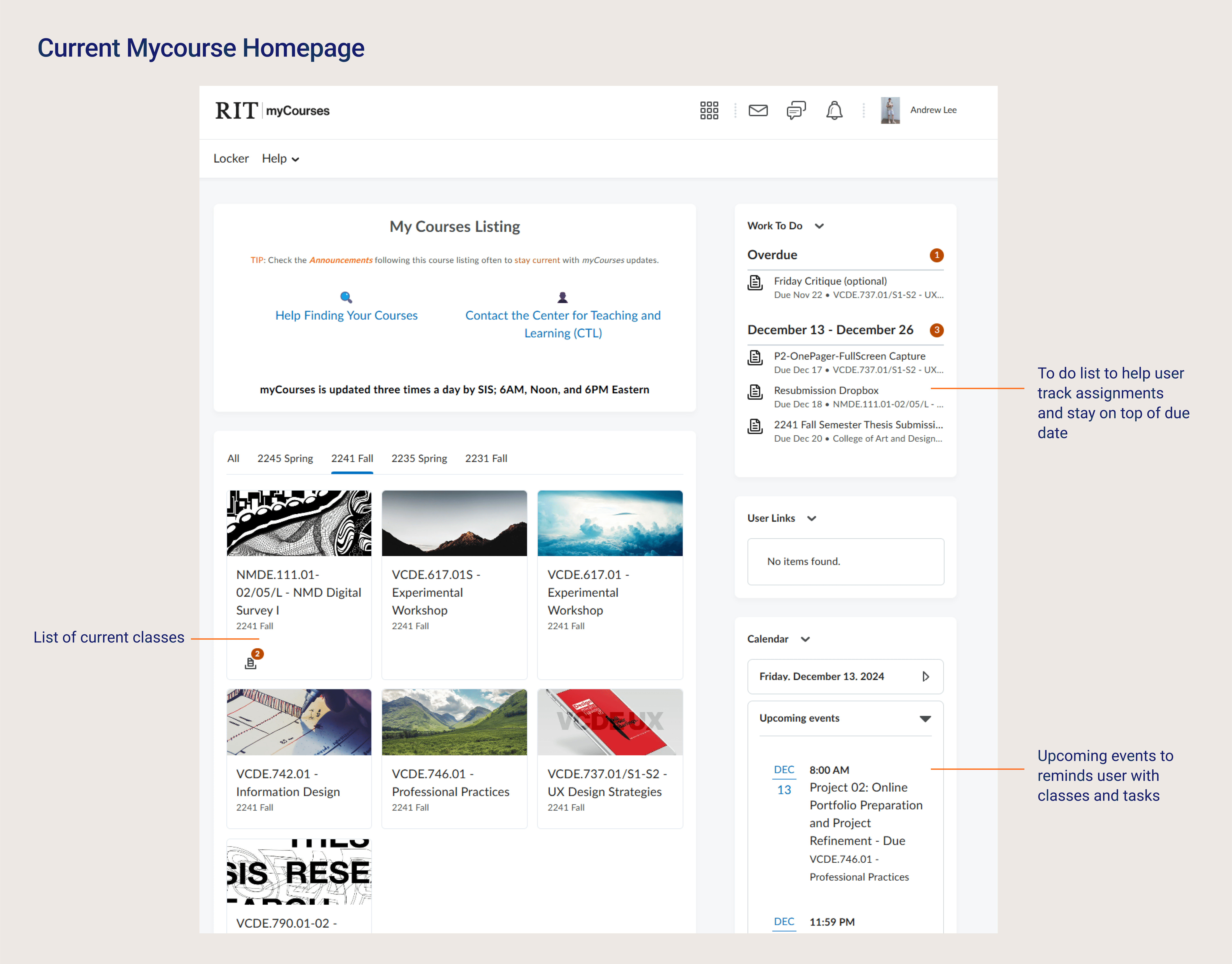This screenshot has width=1232, height=964.
Task: Open the Project 02 Online Portfolio Preparation event
Action: pyautogui.click(x=866, y=814)
